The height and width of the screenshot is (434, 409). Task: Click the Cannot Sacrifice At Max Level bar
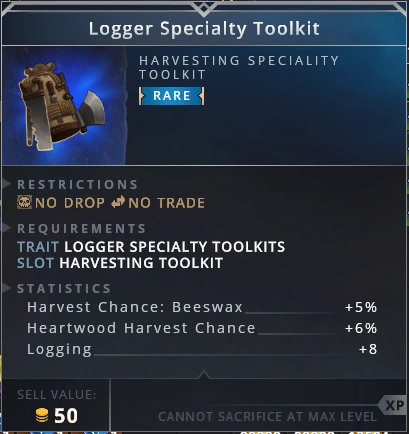point(267,417)
